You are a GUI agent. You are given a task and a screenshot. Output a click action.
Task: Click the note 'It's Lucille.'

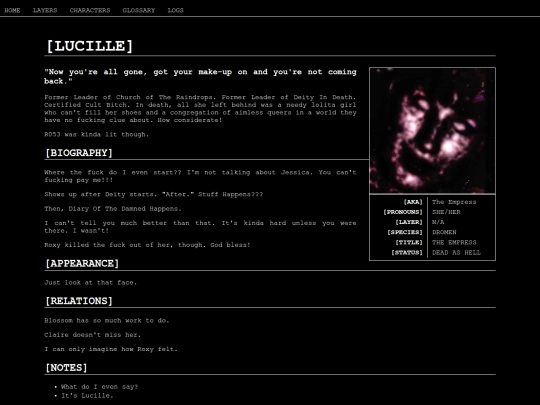tap(87, 396)
